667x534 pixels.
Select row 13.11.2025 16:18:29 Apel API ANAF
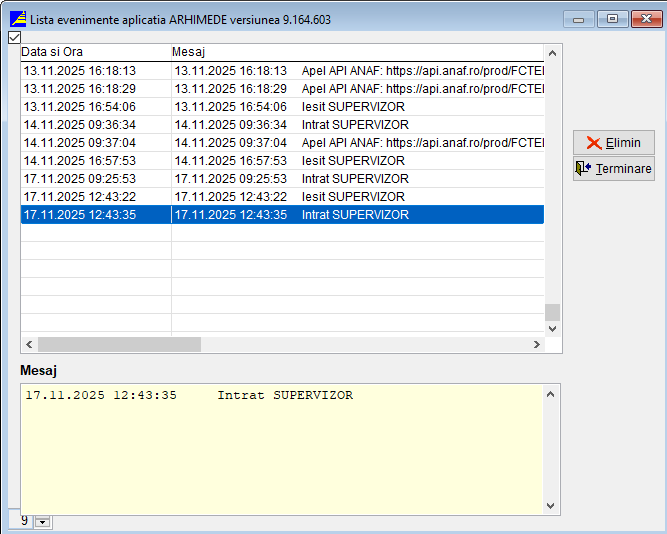pos(282,89)
